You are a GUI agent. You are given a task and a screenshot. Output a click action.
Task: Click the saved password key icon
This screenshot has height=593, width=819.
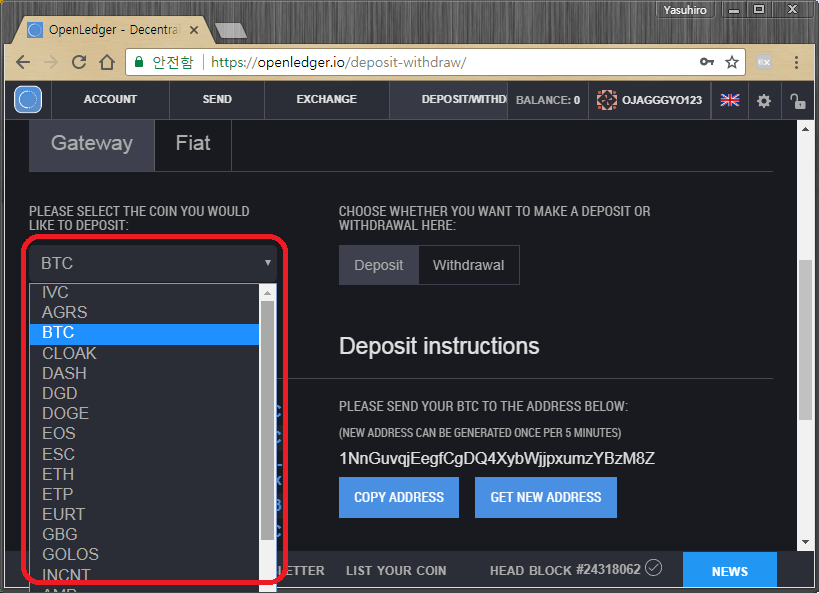pos(706,62)
